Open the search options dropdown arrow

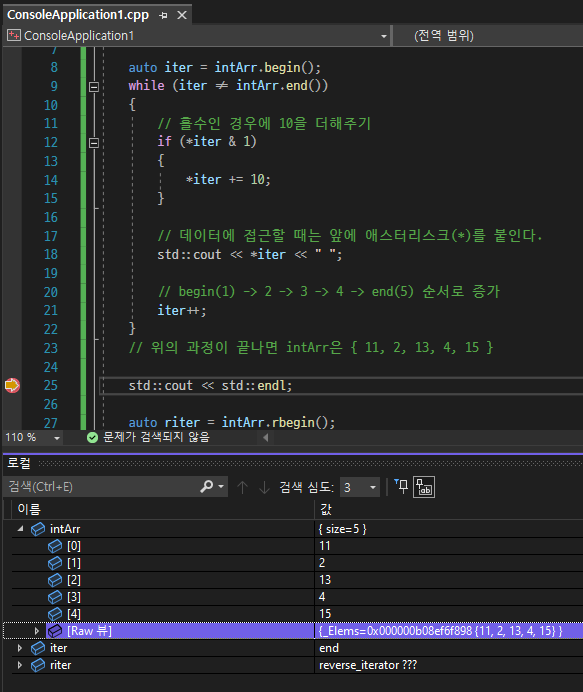pos(221,486)
